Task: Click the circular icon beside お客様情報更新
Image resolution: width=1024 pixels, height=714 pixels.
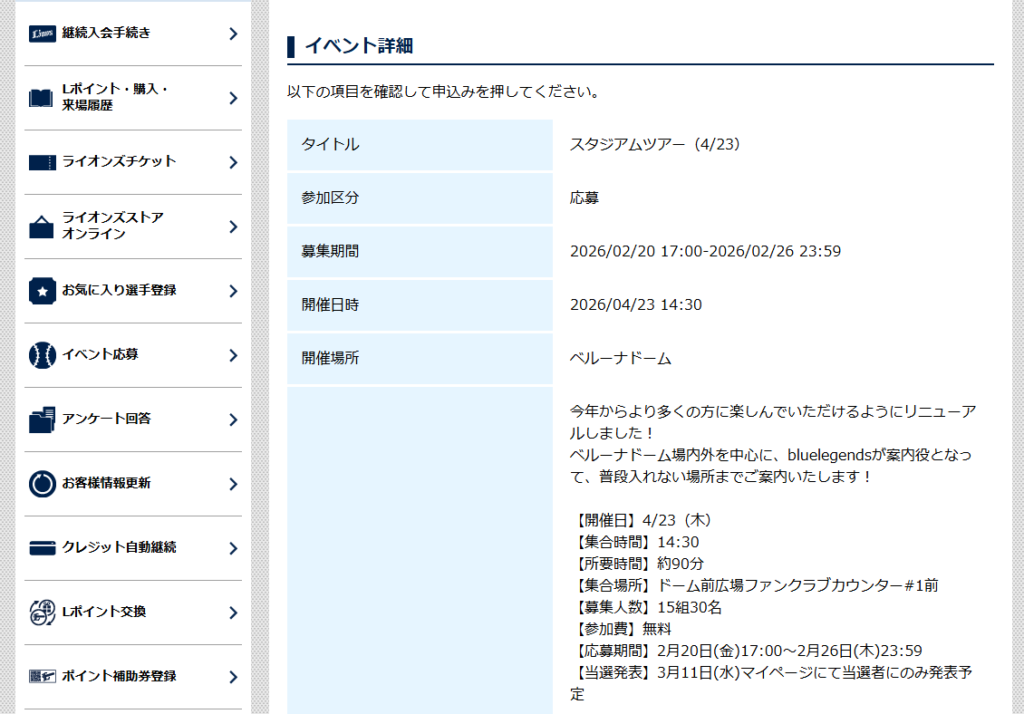Action: tap(42, 484)
